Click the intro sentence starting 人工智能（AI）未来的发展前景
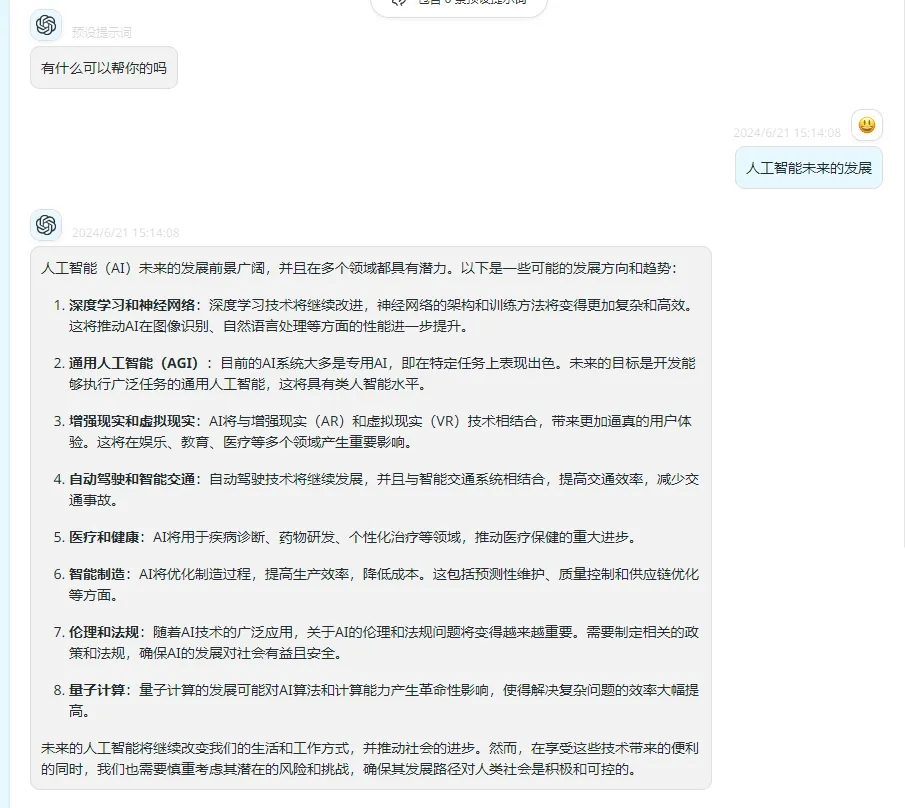The image size is (905, 808). pos(358,268)
